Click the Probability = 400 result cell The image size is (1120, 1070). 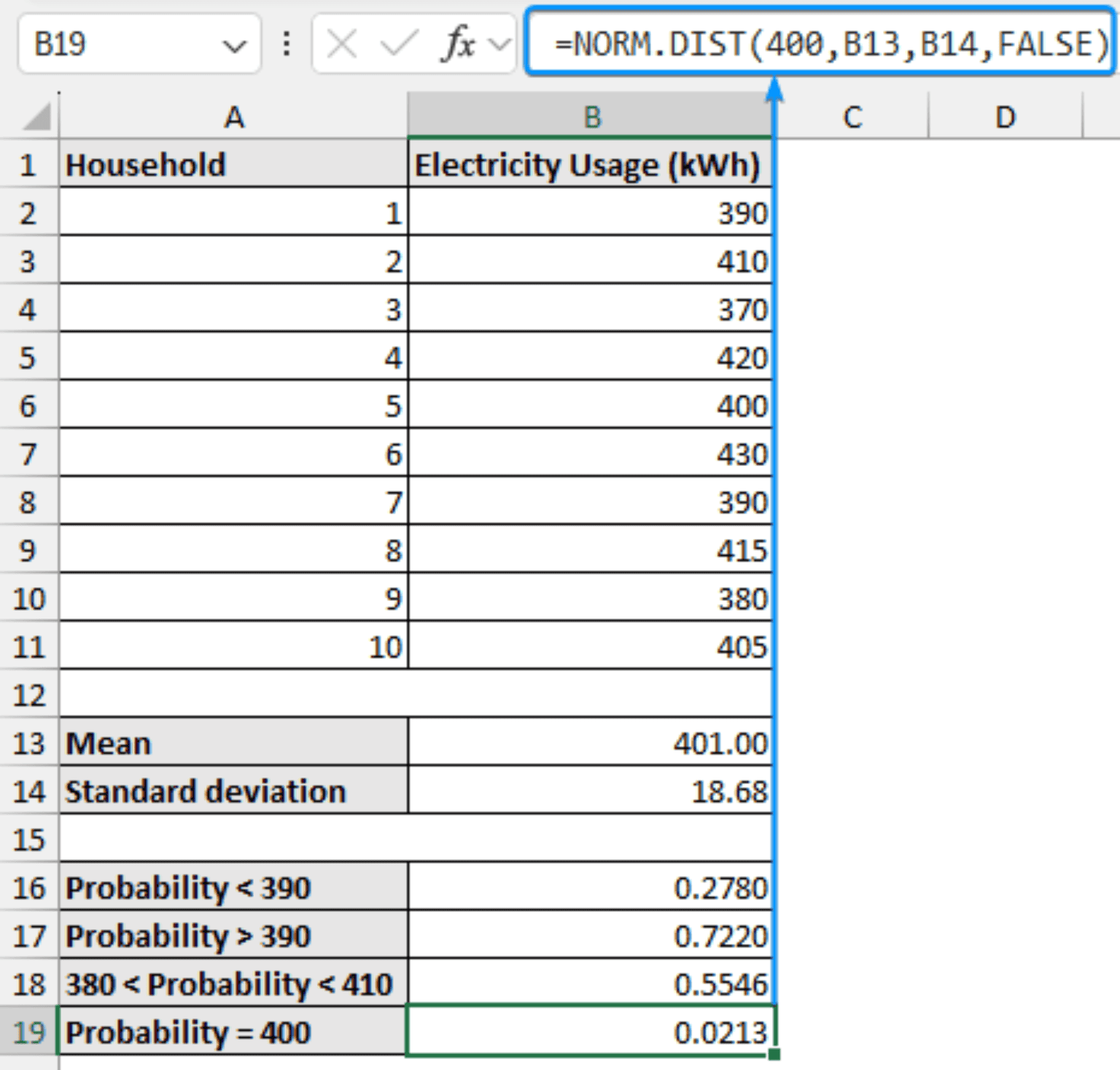click(x=591, y=1031)
